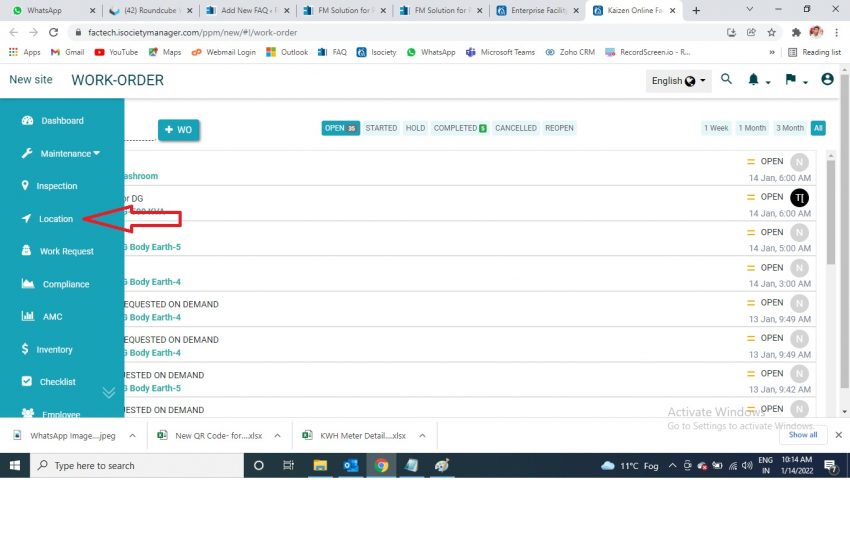Open the YouTube bookmark

[116, 52]
